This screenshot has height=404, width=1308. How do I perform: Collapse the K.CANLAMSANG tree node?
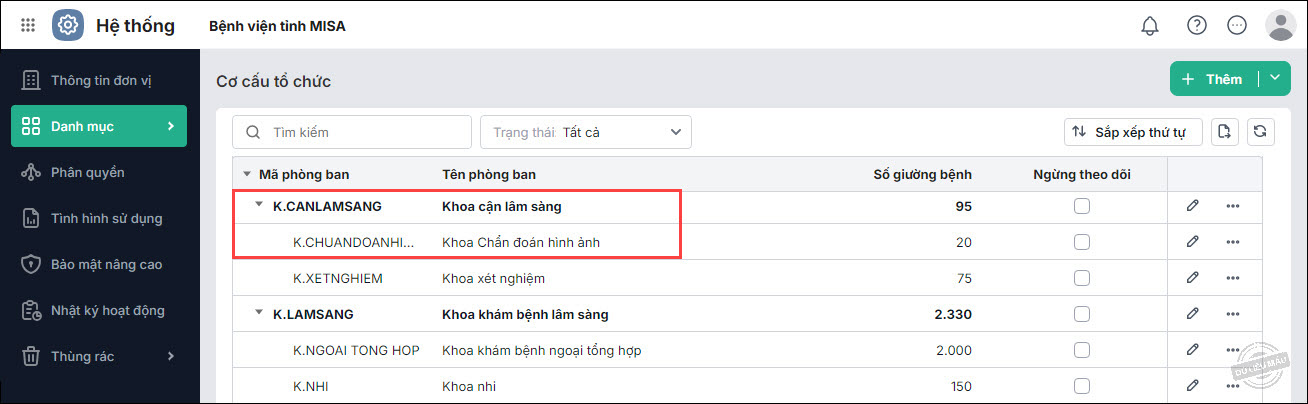[x=258, y=205]
